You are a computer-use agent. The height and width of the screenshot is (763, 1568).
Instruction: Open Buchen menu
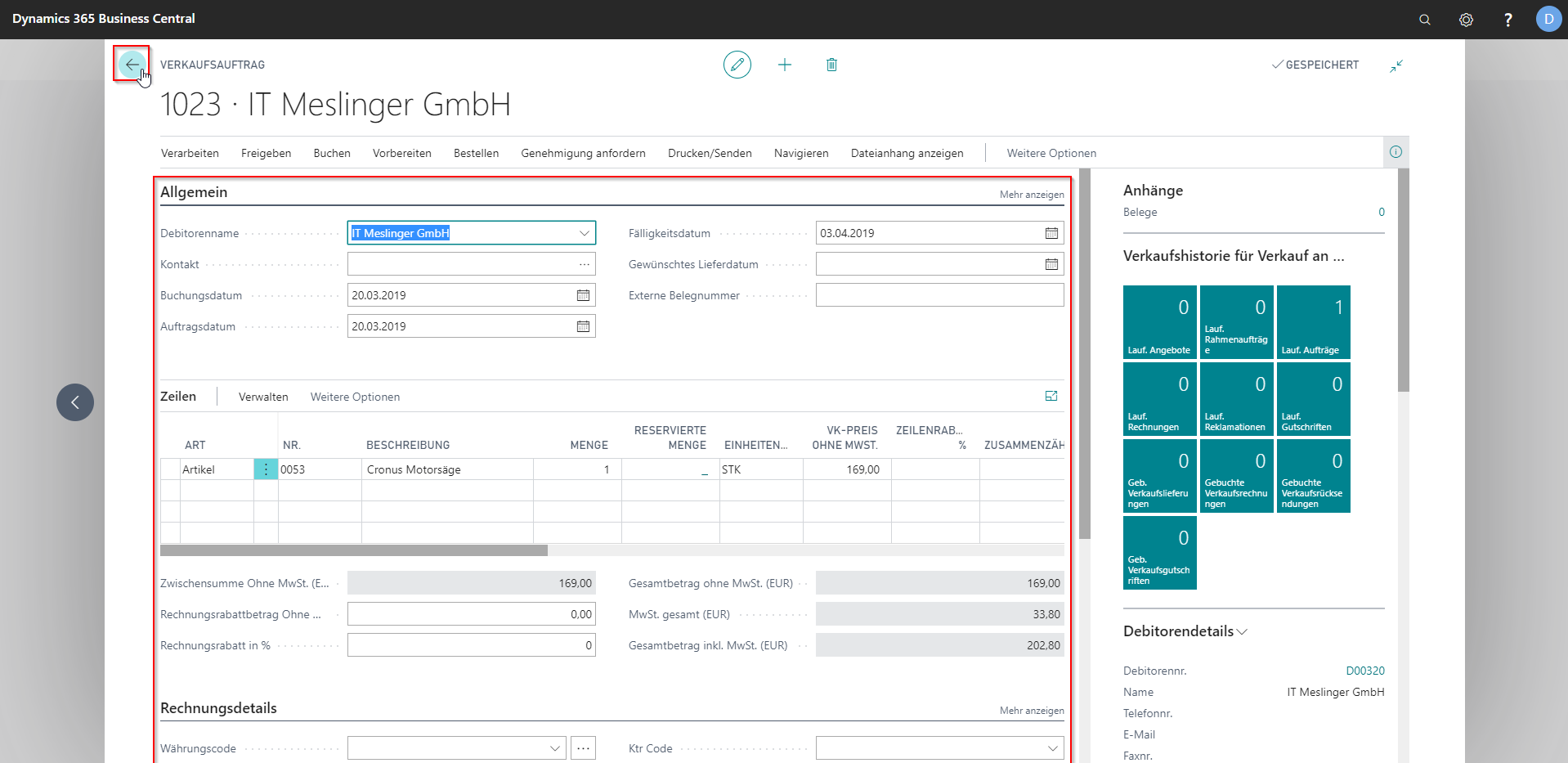pos(332,153)
